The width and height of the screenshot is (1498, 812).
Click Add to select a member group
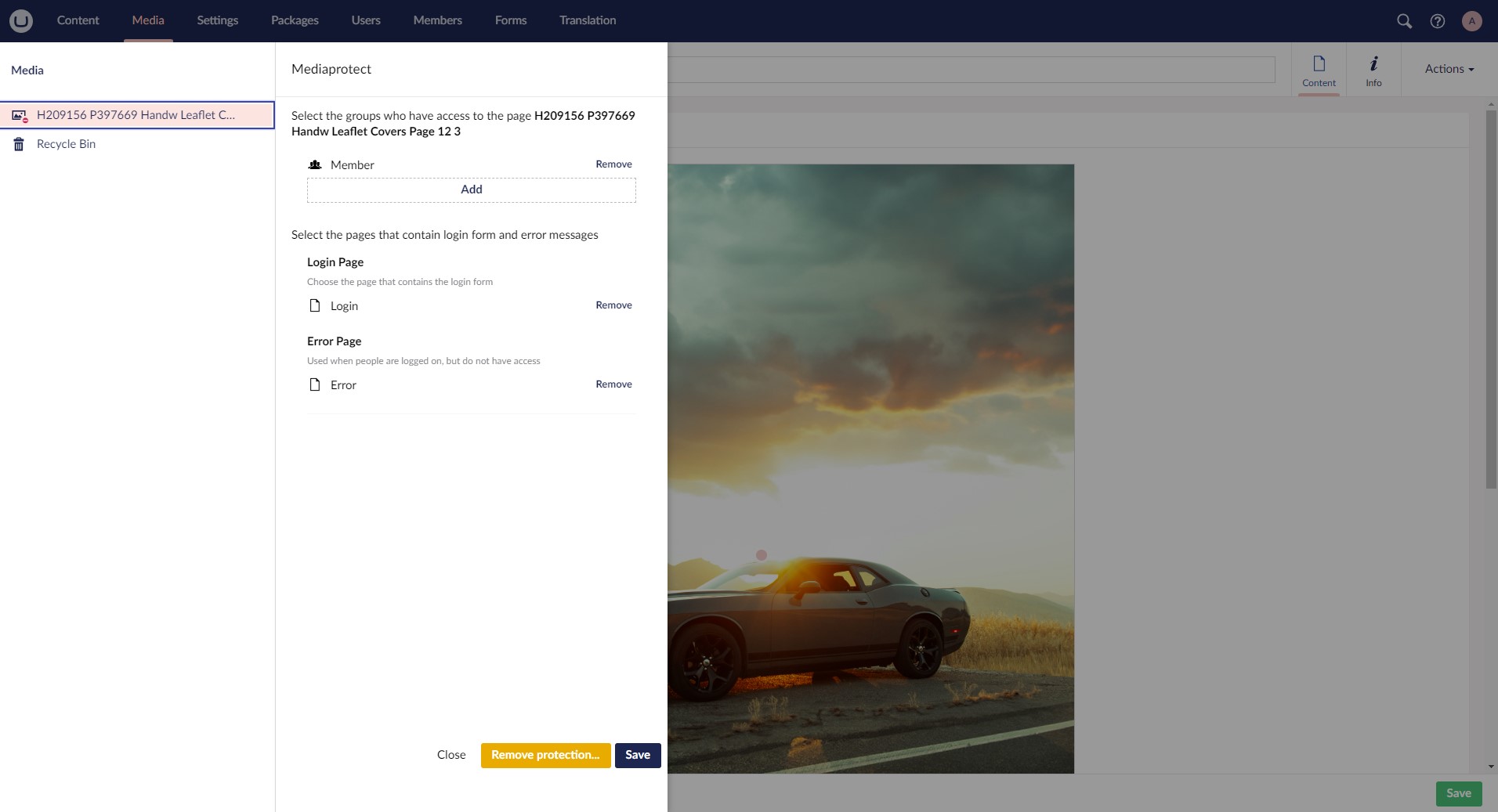[x=471, y=189]
